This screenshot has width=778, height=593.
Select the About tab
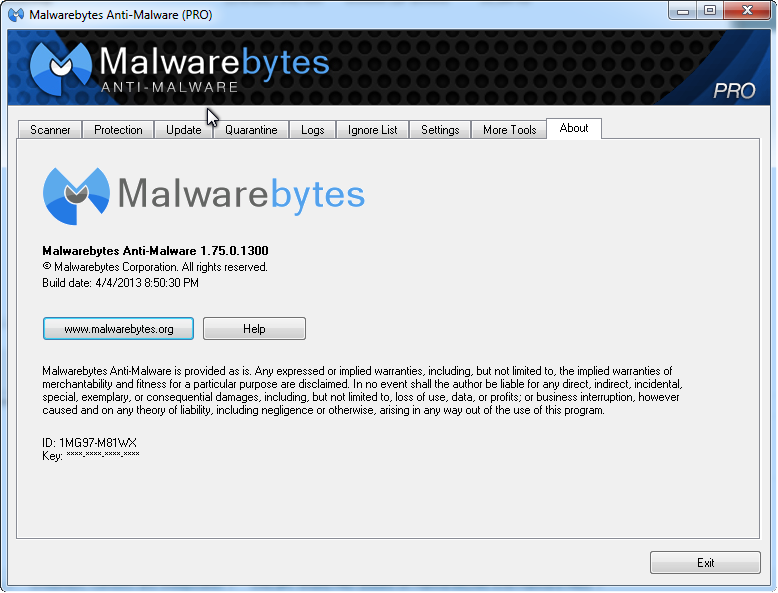574,128
